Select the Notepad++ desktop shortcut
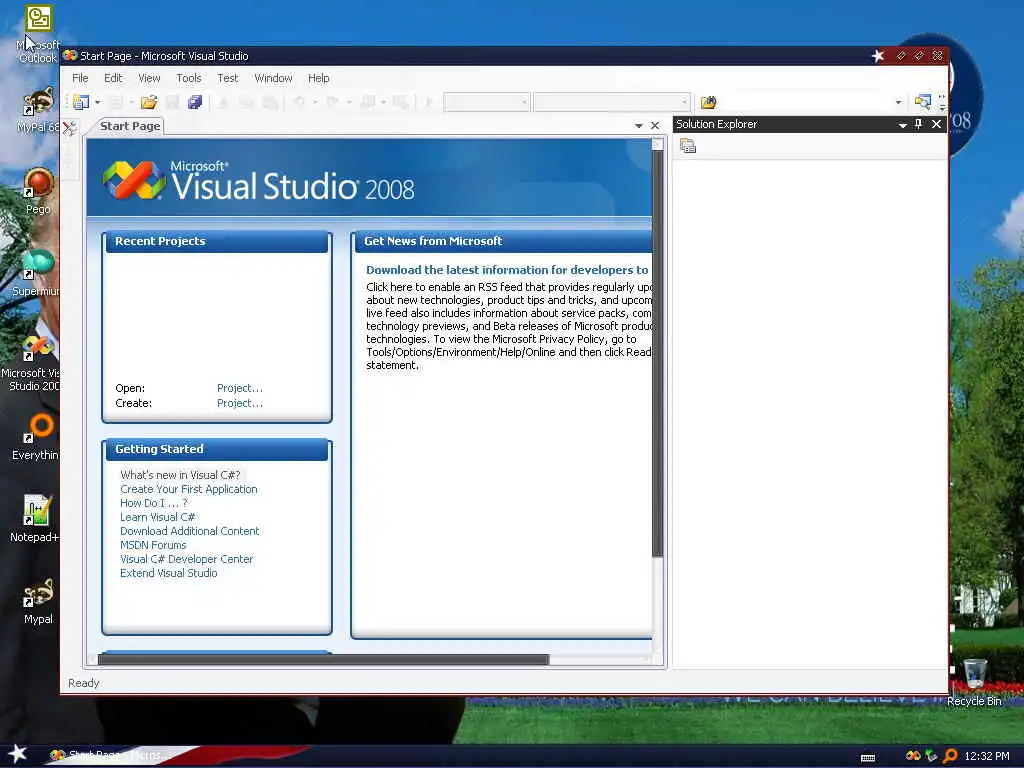1024x768 pixels. pos(35,519)
